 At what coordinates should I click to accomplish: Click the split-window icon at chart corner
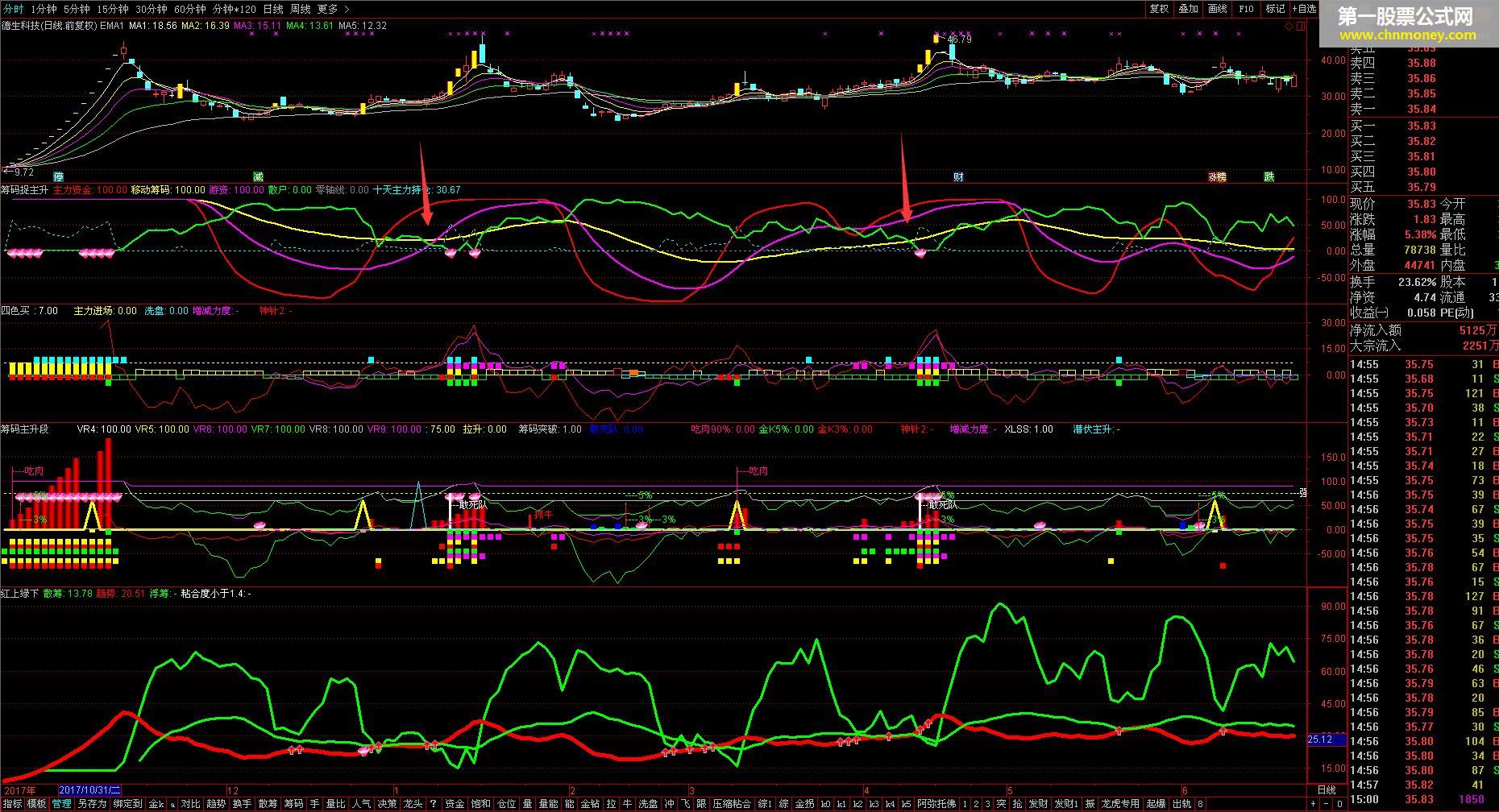pyautogui.click(x=1299, y=26)
